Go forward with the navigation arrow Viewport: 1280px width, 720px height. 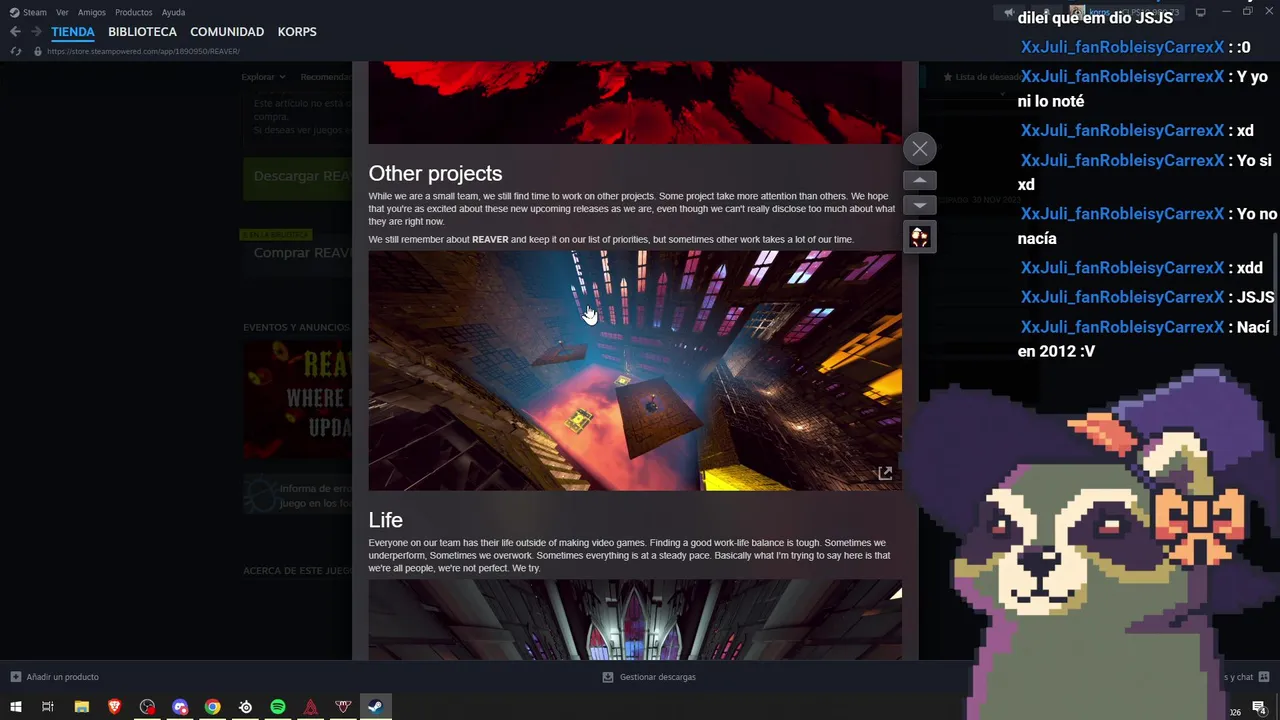36,32
